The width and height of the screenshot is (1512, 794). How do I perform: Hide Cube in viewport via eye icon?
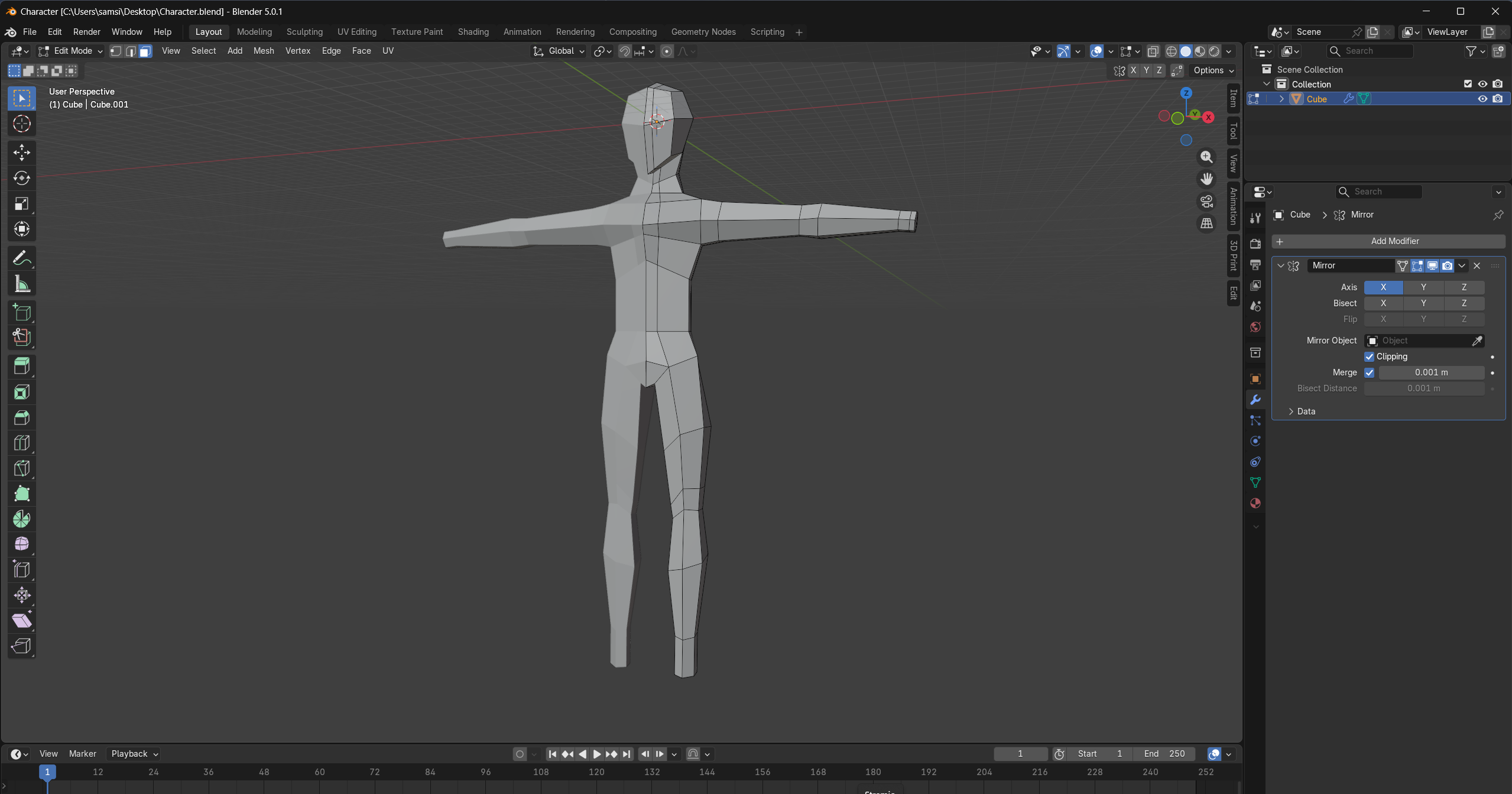click(x=1482, y=99)
